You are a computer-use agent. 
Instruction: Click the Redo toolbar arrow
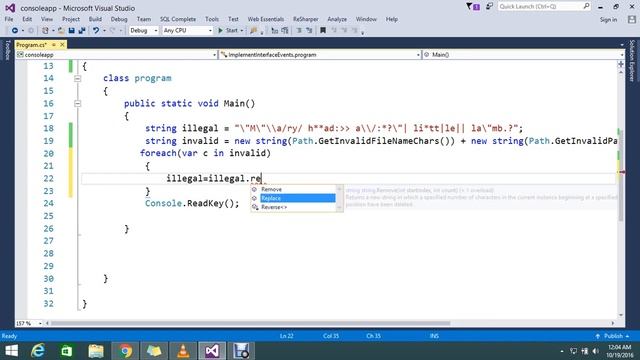[113, 31]
